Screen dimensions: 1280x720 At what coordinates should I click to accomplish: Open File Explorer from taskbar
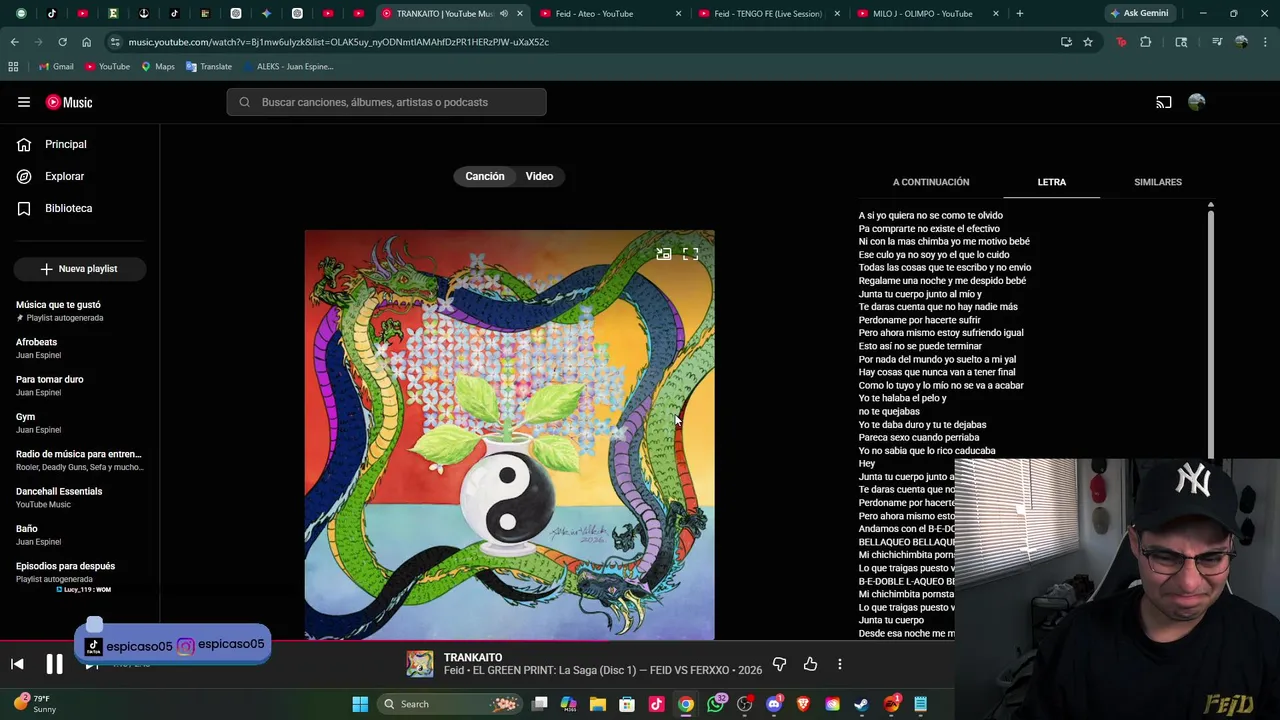[x=598, y=704]
